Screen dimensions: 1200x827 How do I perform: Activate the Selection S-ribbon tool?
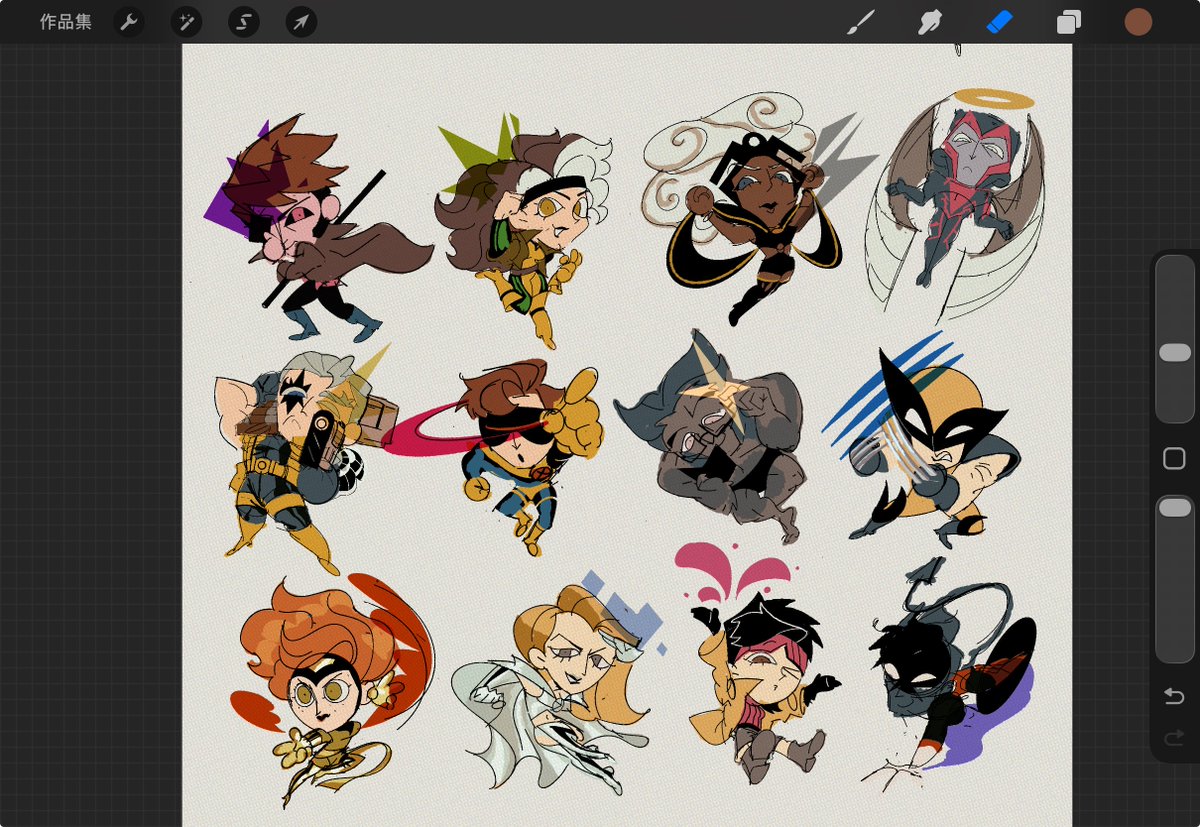pyautogui.click(x=244, y=22)
